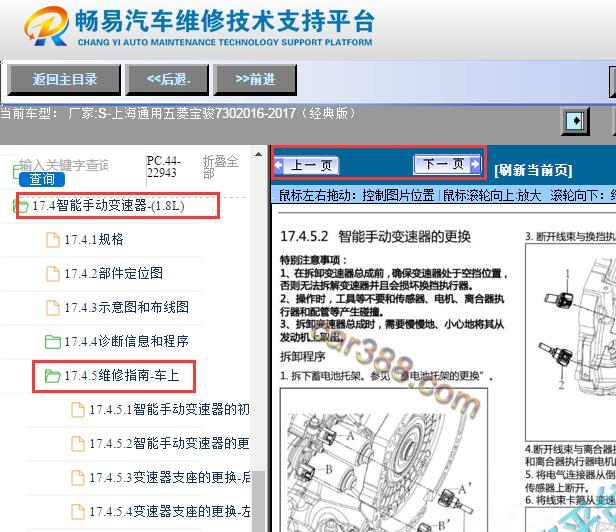Image resolution: width=616 pixels, height=532 pixels.
Task: Open 17.4.5.1智能手动变速器的初 entry
Action: point(169,409)
